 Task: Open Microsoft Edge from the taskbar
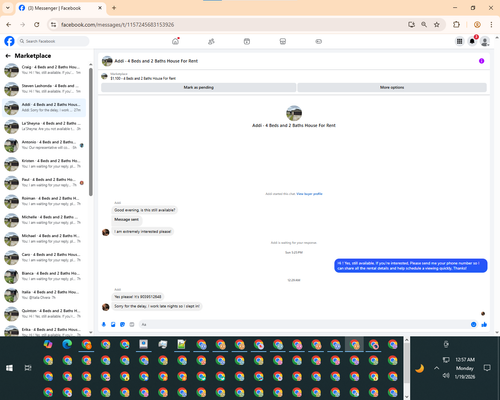pos(67,344)
